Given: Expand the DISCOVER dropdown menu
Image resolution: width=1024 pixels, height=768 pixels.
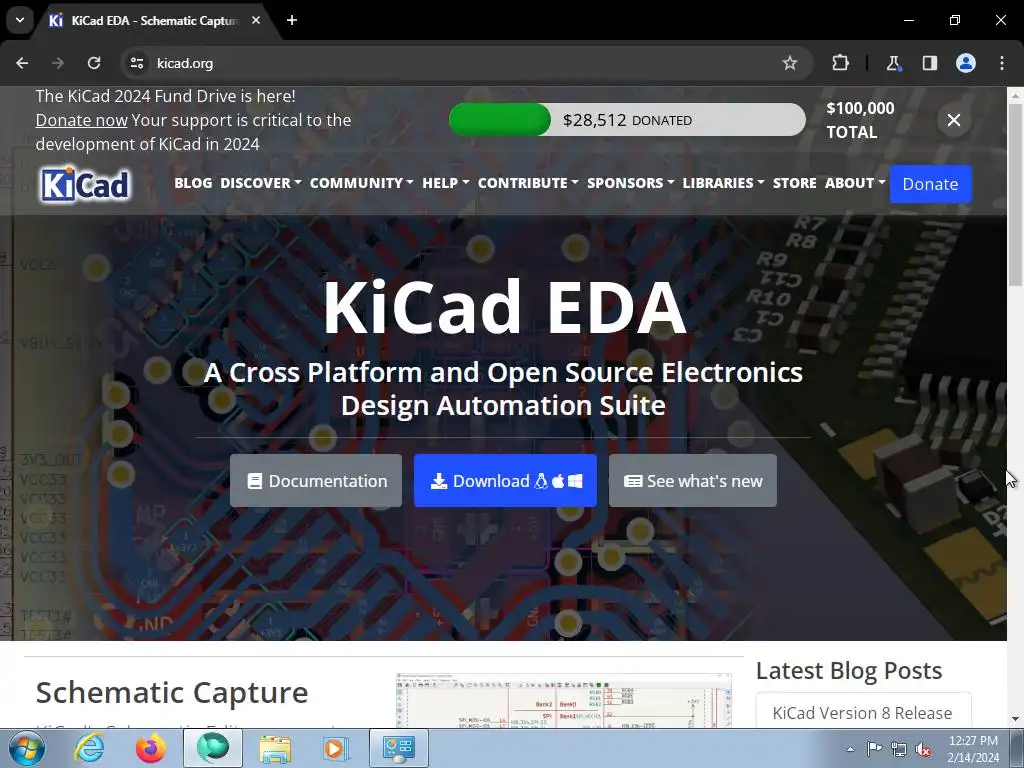Looking at the screenshot, I should pos(261,183).
